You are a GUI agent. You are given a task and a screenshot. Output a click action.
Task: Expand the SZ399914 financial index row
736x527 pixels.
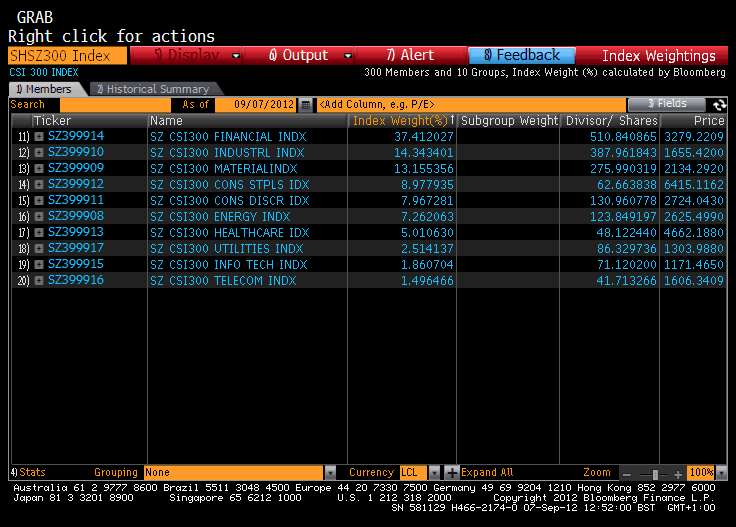[x=39, y=136]
